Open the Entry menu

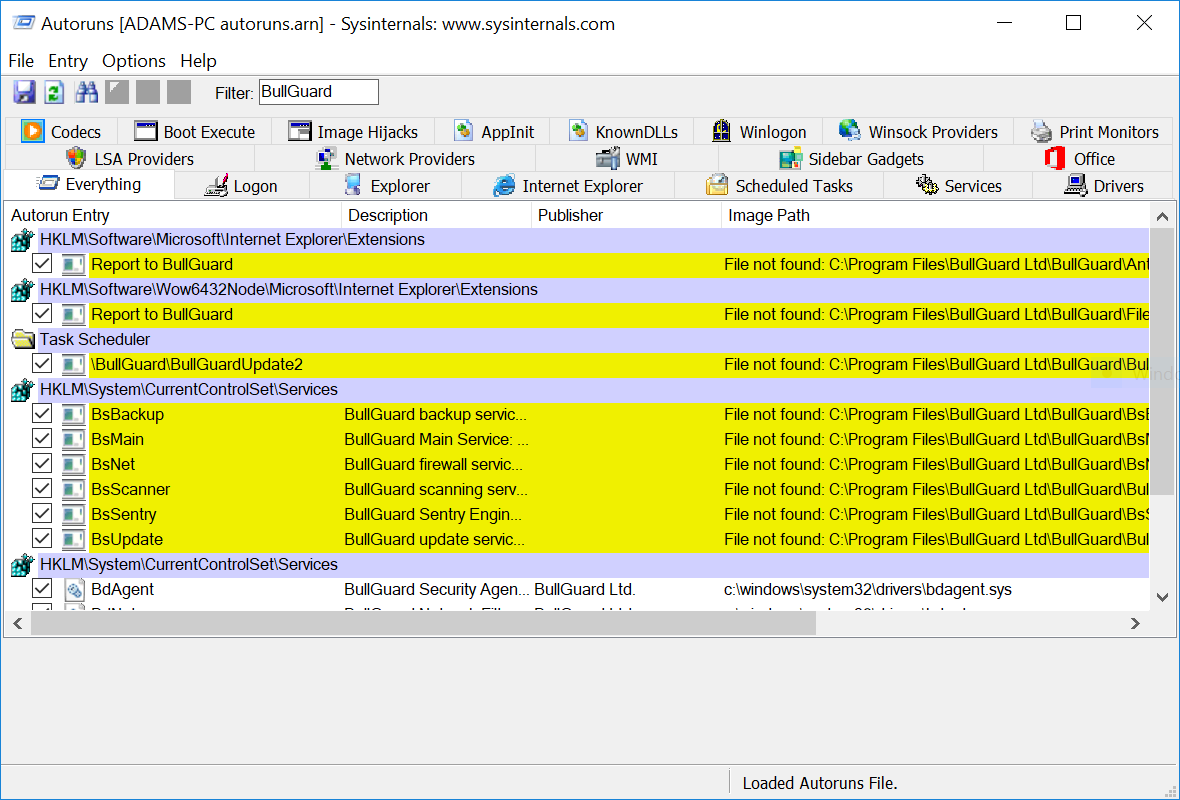point(68,61)
